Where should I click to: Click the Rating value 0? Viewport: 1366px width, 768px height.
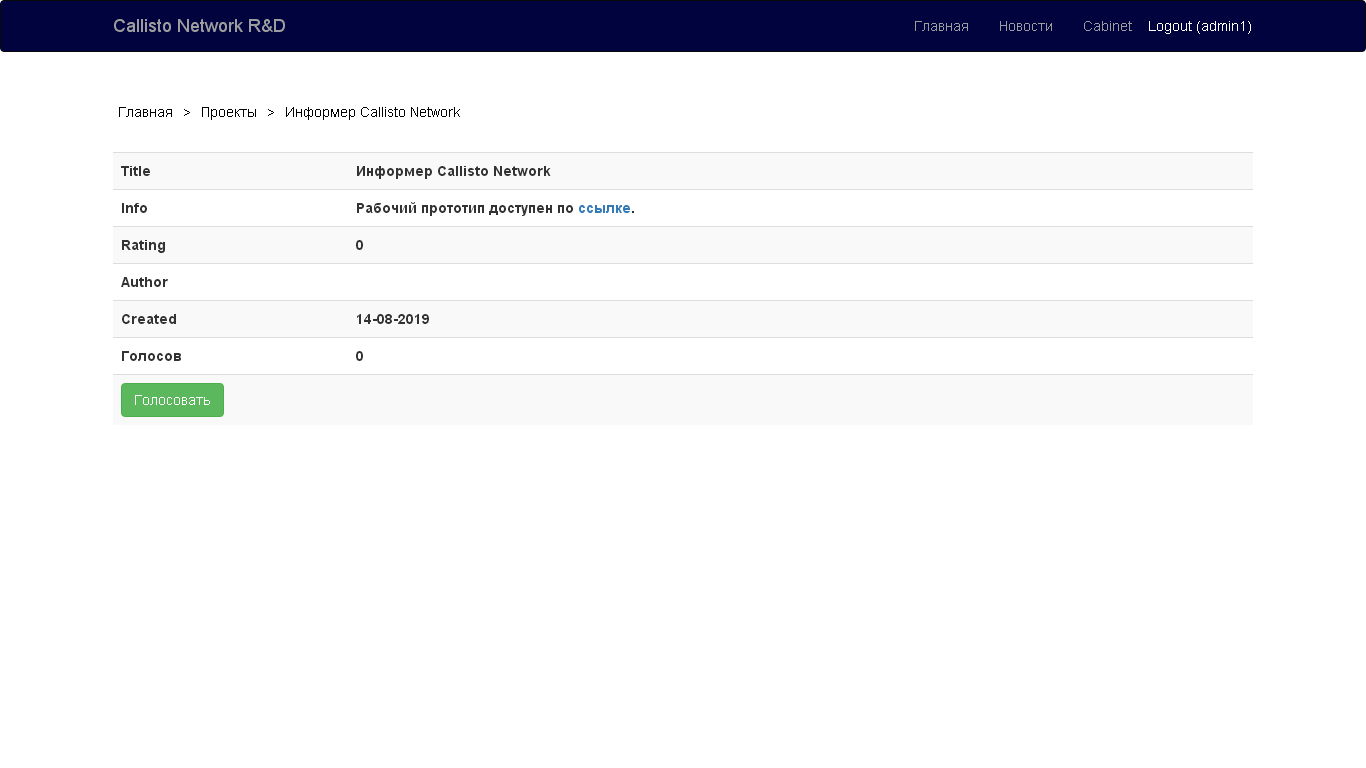pyautogui.click(x=360, y=245)
